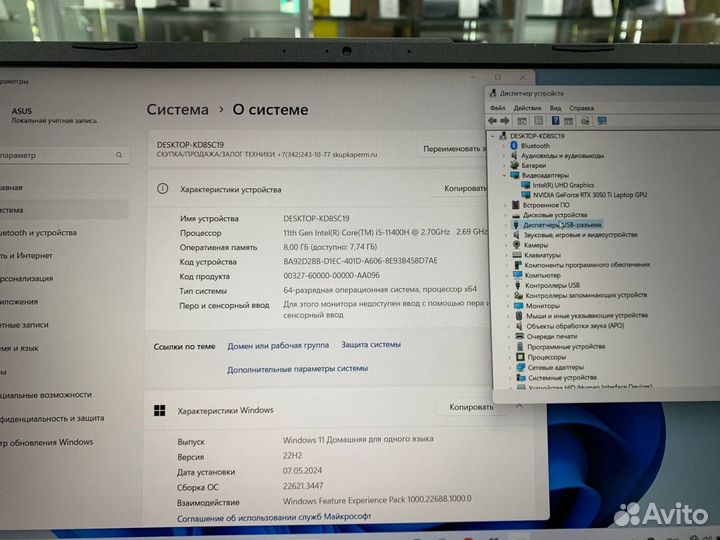This screenshot has width=720, height=540.
Task: Click the Процессоры chip icon
Action: click(520, 357)
